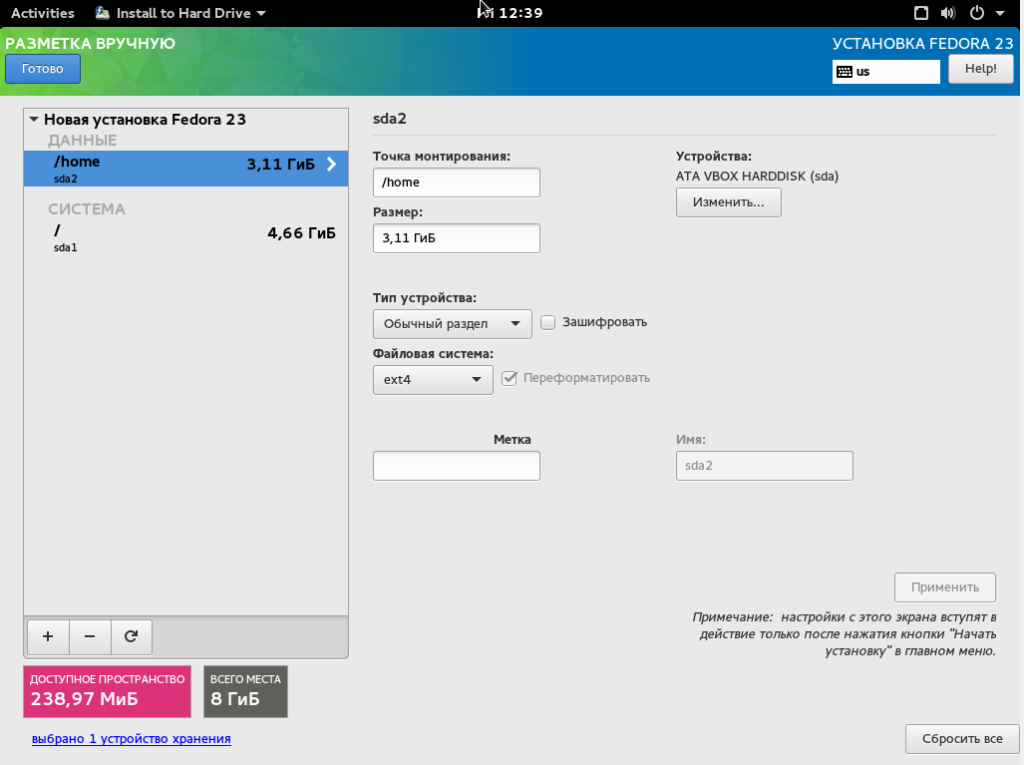Collapse the Новая установка Fedora 23 tree
Image resolution: width=1024 pixels, height=765 pixels.
[x=36, y=119]
